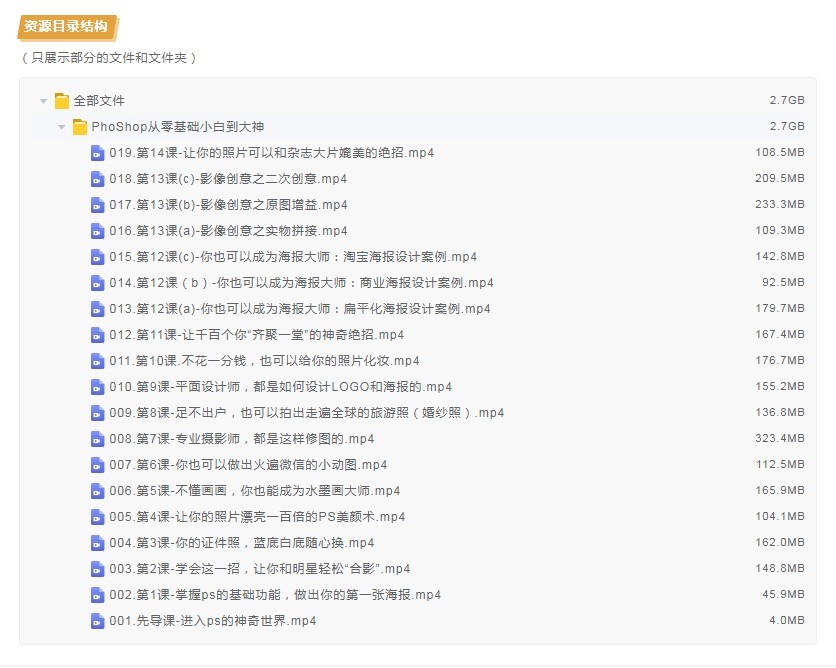This screenshot has height=668, width=836.
Task: Collapse the PhoShop从零基础小白到大神 folder arrow
Action: pos(62,127)
